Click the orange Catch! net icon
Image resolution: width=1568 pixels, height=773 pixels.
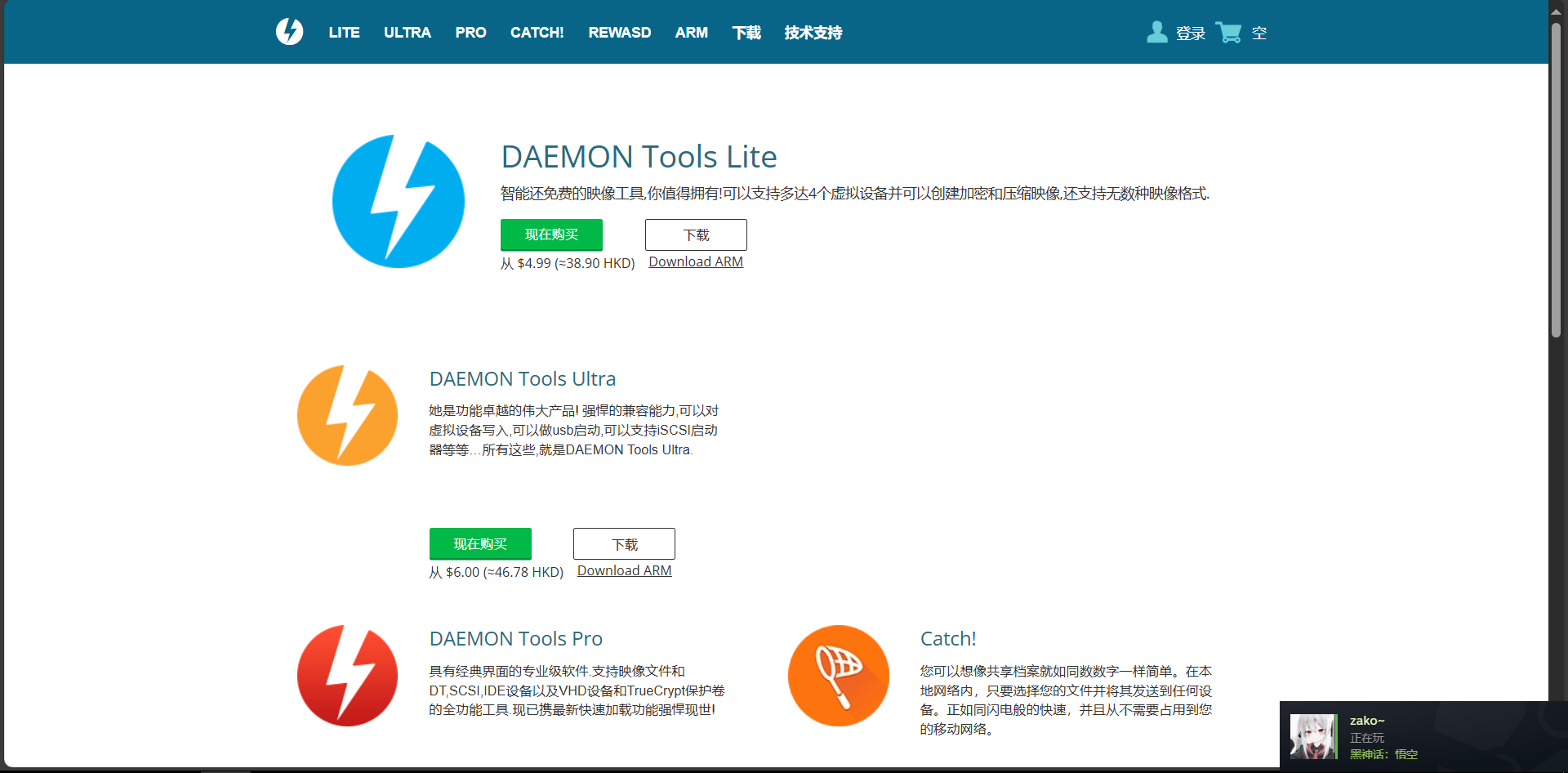(839, 676)
